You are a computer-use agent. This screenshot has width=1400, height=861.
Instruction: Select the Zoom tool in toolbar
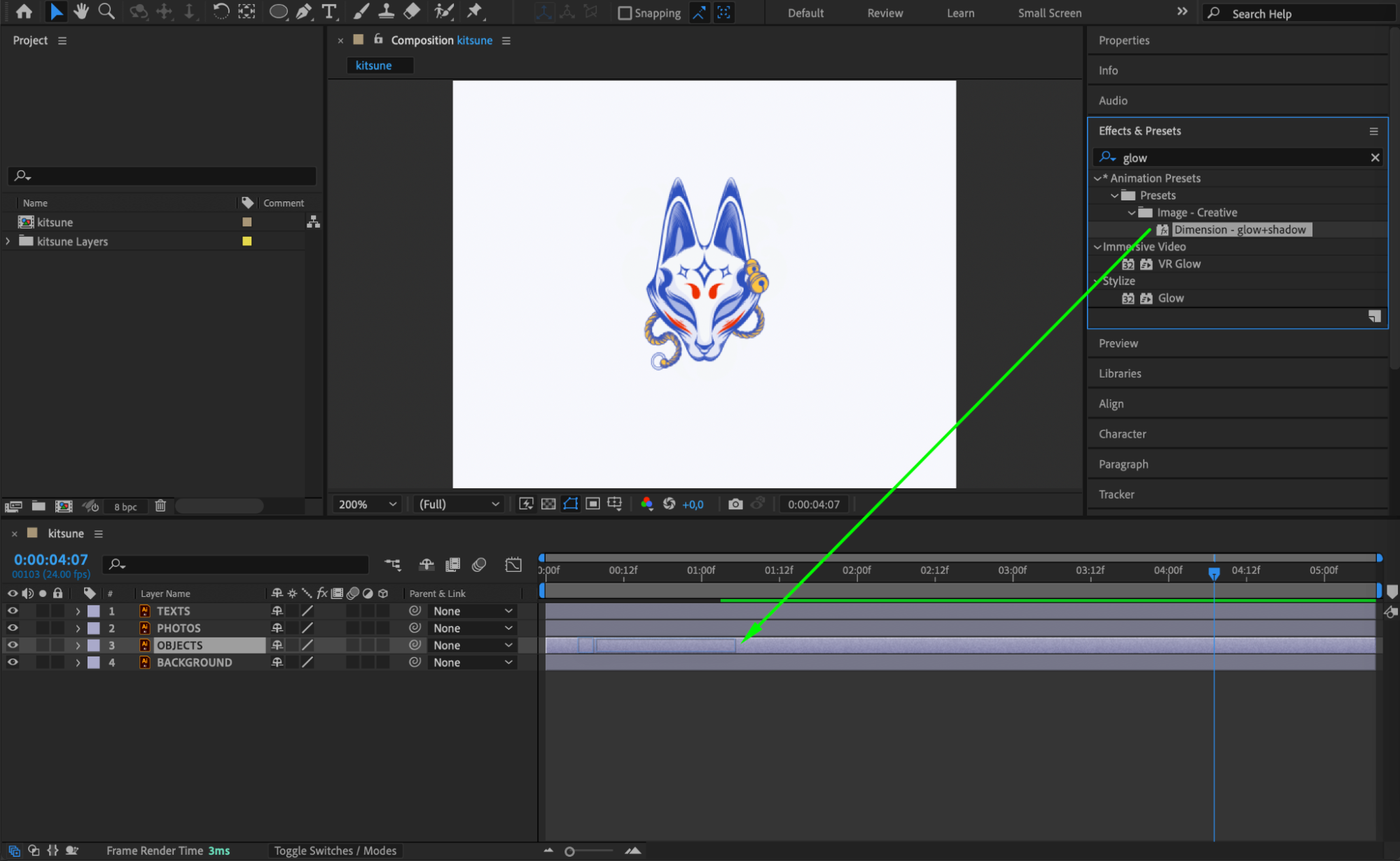click(x=106, y=11)
